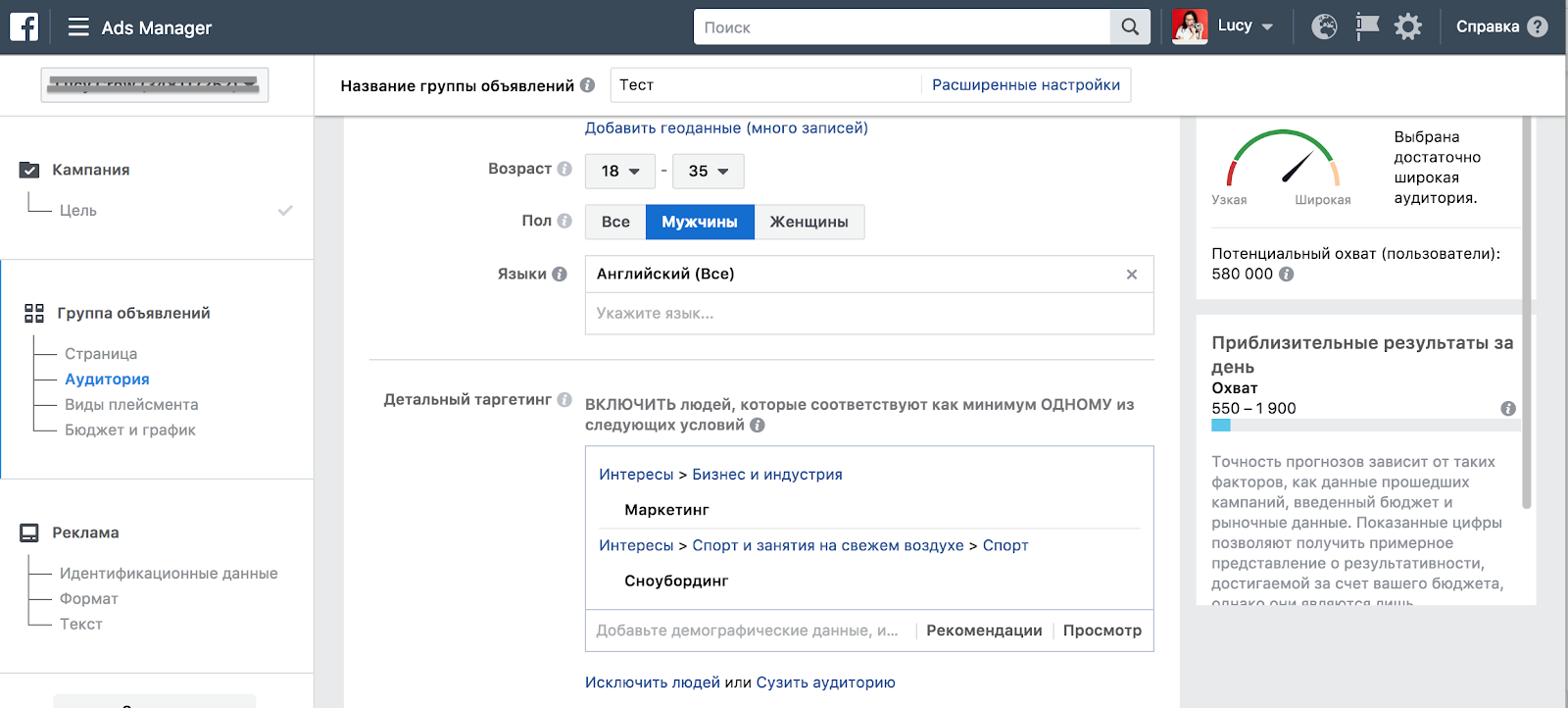Screen dimensions: 1568x708
Task: Open the maximum age dropdown showing 35
Action: coord(709,171)
